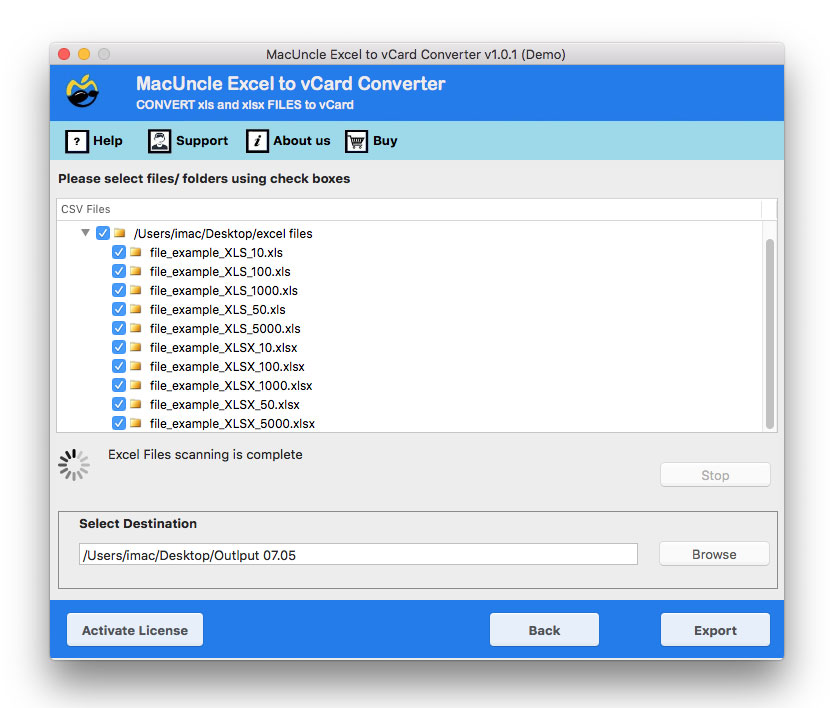Toggle the file_example_XLSX_5000.xlsx checkbox
Viewport: 830px width, 708px height.
coord(119,423)
